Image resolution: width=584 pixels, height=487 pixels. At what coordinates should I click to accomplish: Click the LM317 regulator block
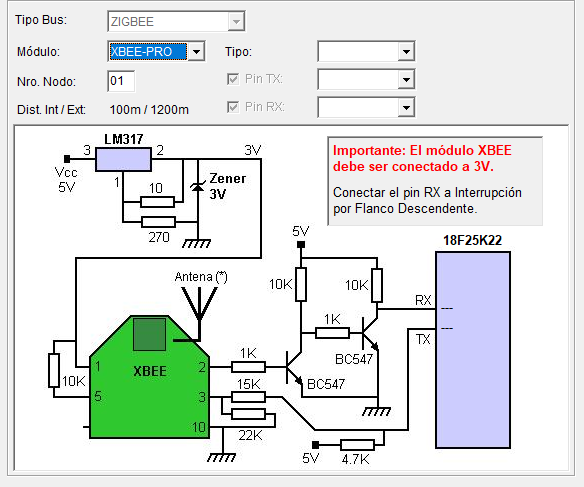[x=123, y=159]
